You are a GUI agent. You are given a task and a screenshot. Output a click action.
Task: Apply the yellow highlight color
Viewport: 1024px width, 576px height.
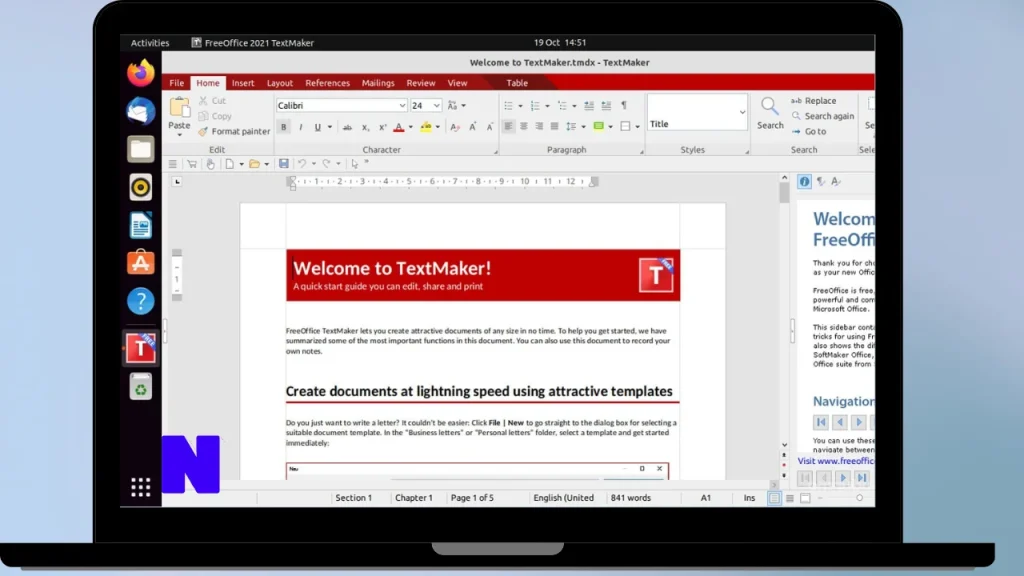(426, 127)
